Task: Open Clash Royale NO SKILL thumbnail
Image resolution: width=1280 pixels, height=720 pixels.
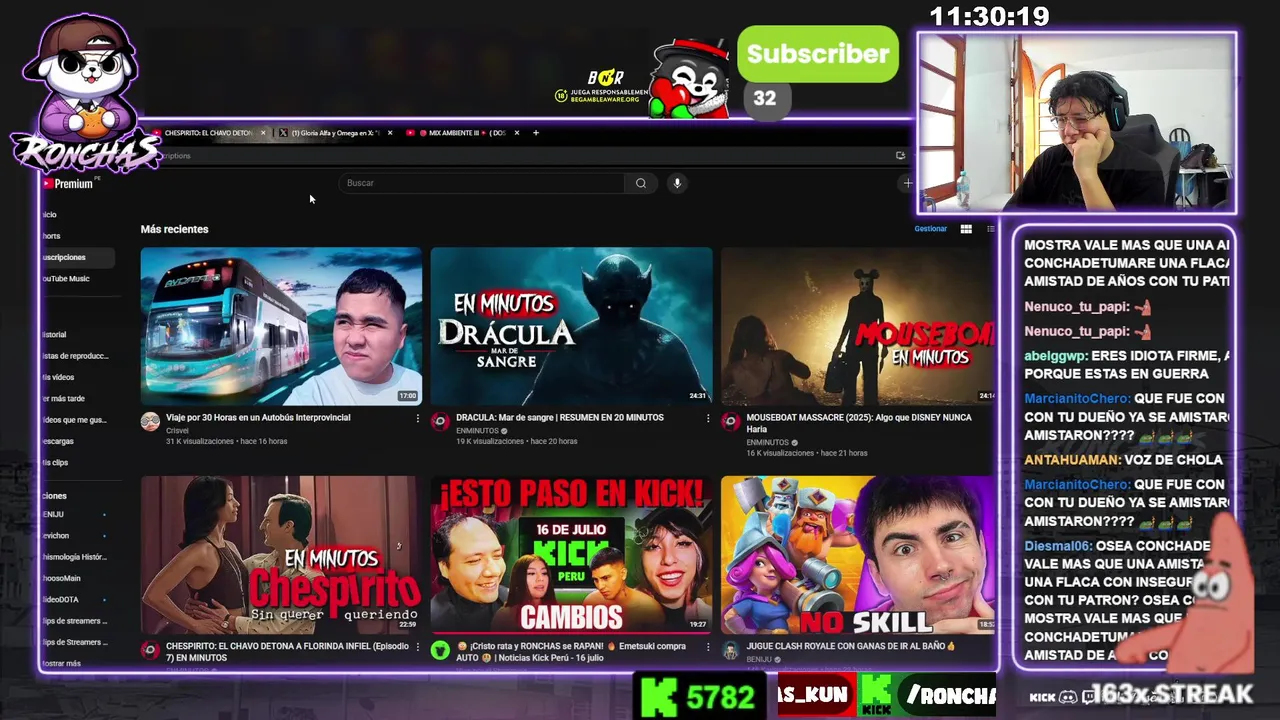Action: pyautogui.click(x=858, y=555)
